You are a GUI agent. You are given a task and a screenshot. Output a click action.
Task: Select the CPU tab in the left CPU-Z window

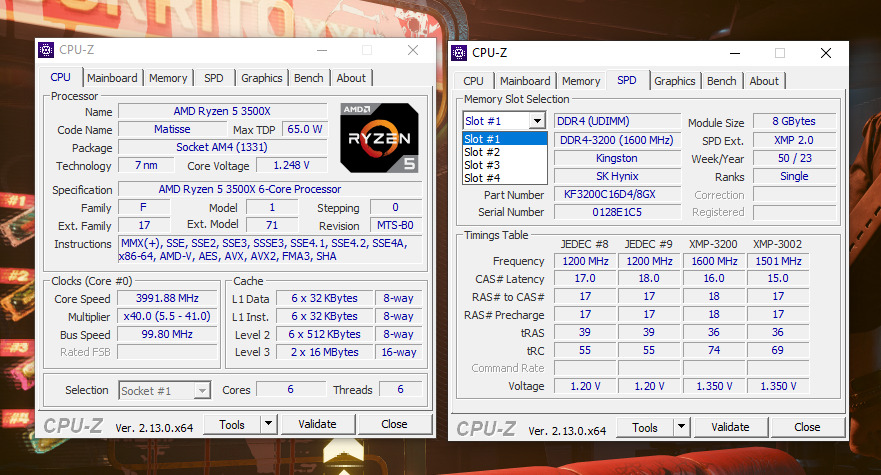point(61,77)
